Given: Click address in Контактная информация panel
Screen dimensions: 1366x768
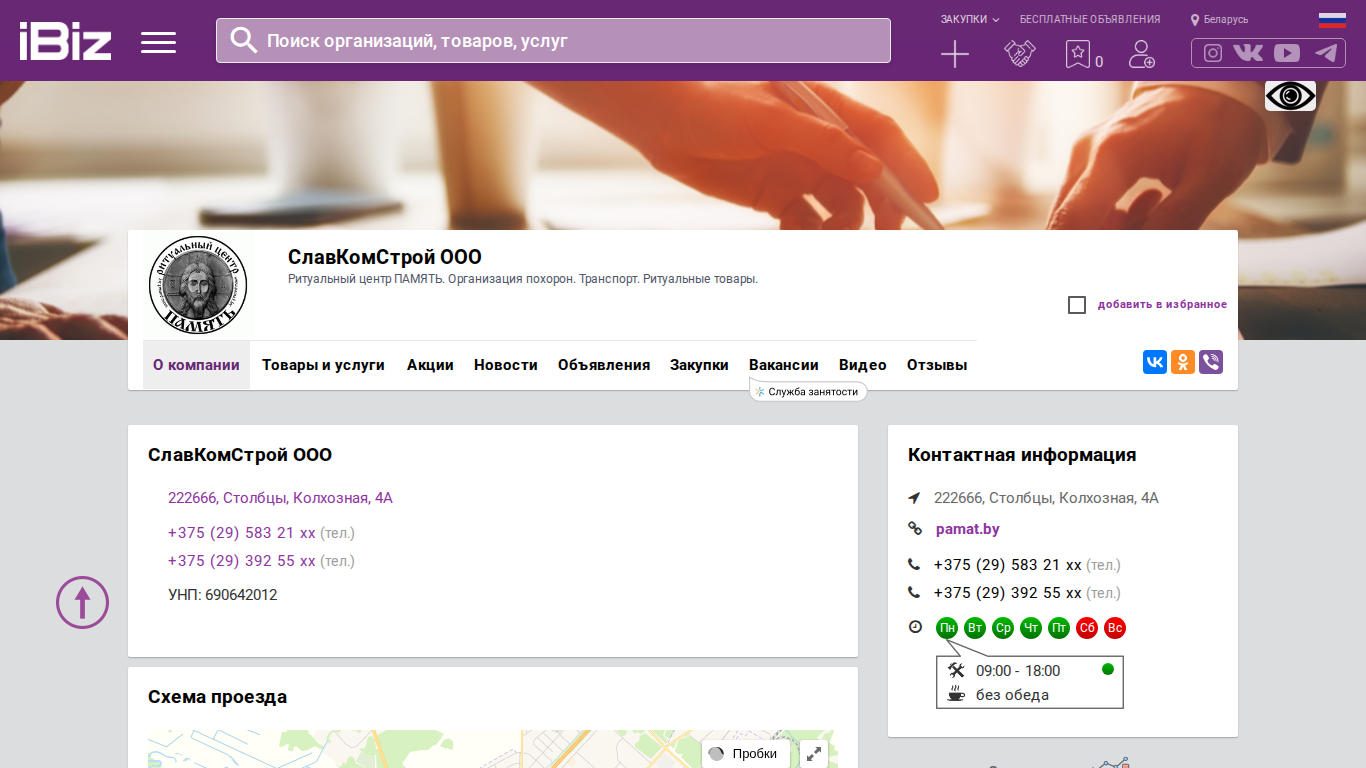Looking at the screenshot, I should [1046, 498].
